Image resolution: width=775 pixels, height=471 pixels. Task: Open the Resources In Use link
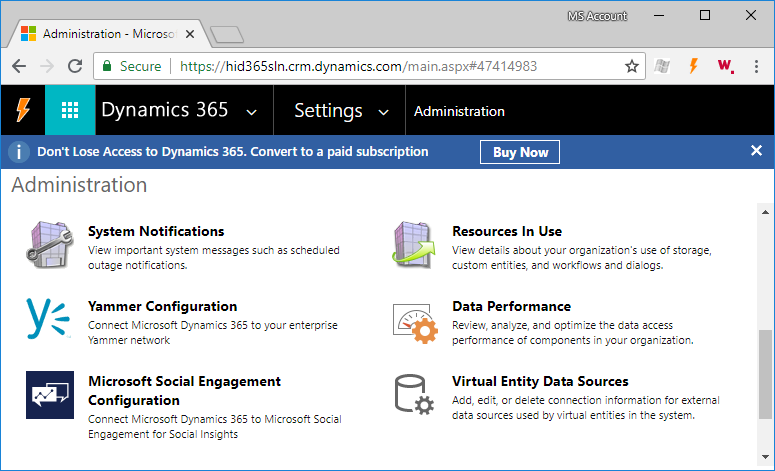click(x=507, y=231)
